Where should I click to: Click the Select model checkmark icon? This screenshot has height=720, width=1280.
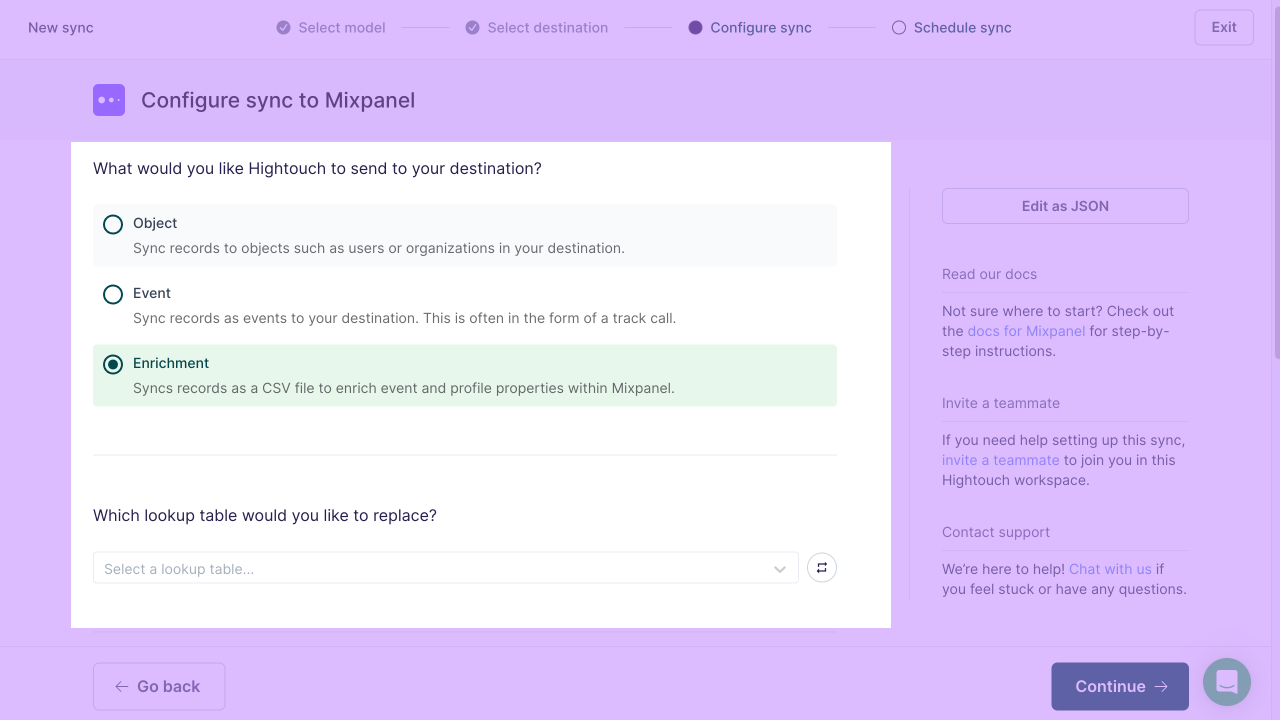284,28
